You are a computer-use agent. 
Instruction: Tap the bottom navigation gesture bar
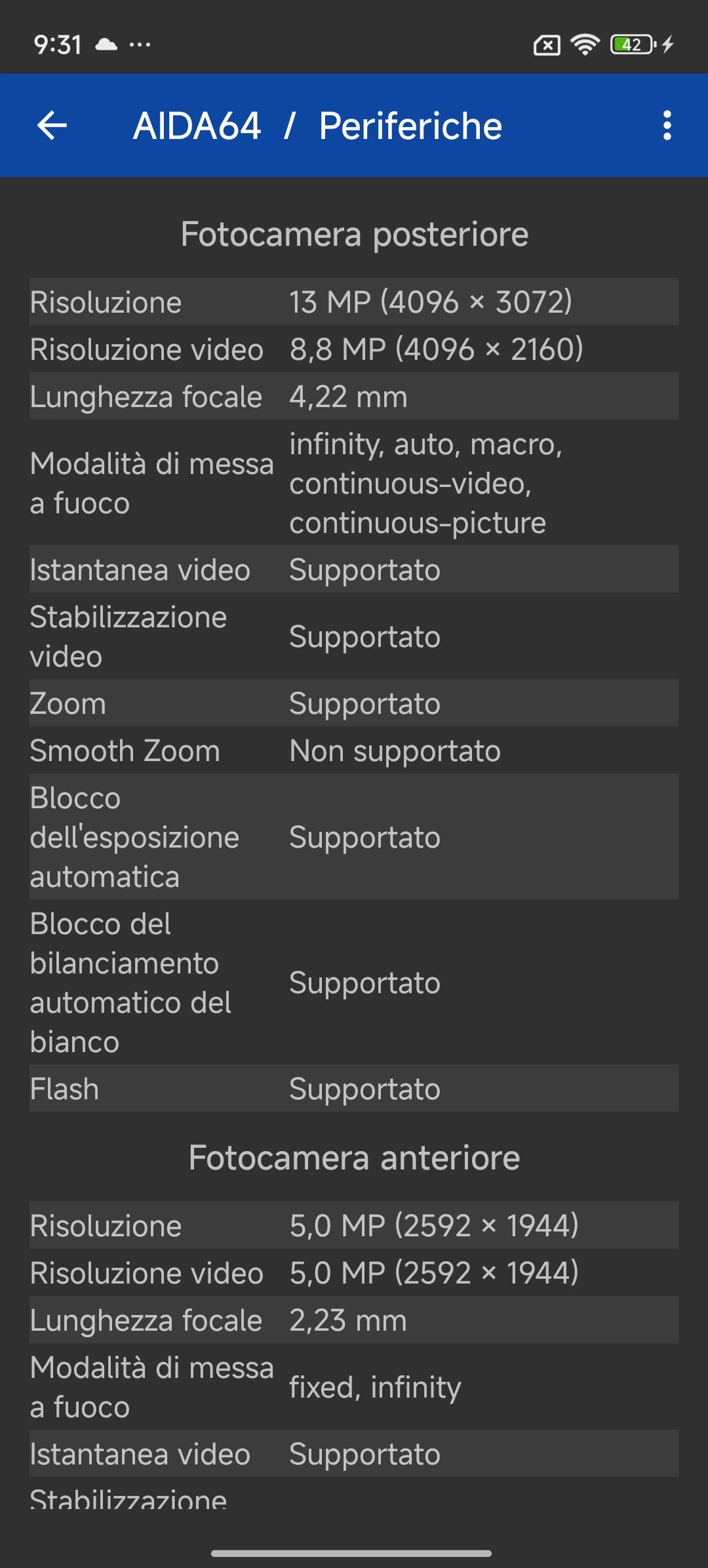(351, 1553)
